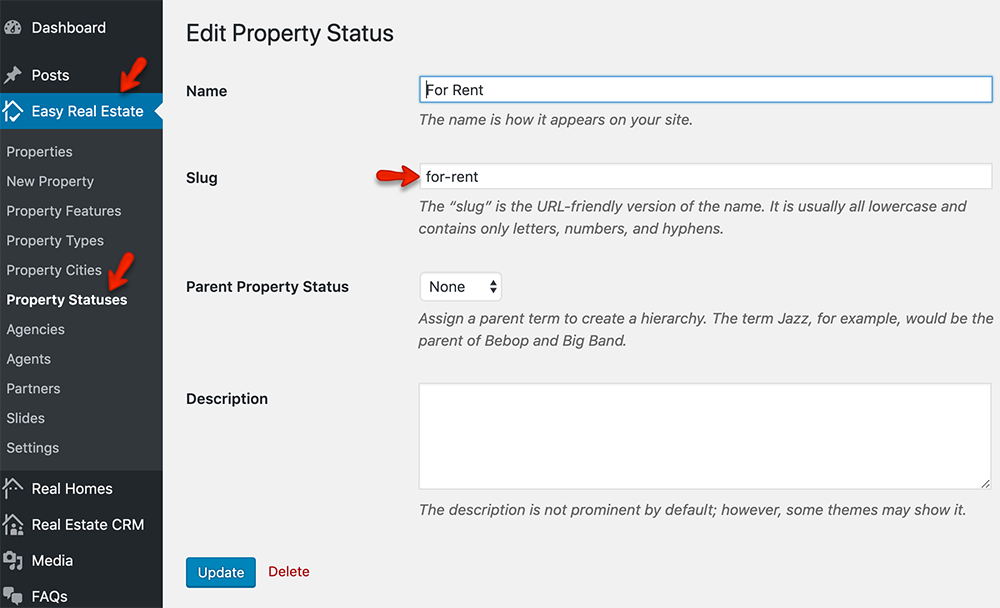Click the Media library icon
The width and height of the screenshot is (1000, 608).
click(x=13, y=561)
